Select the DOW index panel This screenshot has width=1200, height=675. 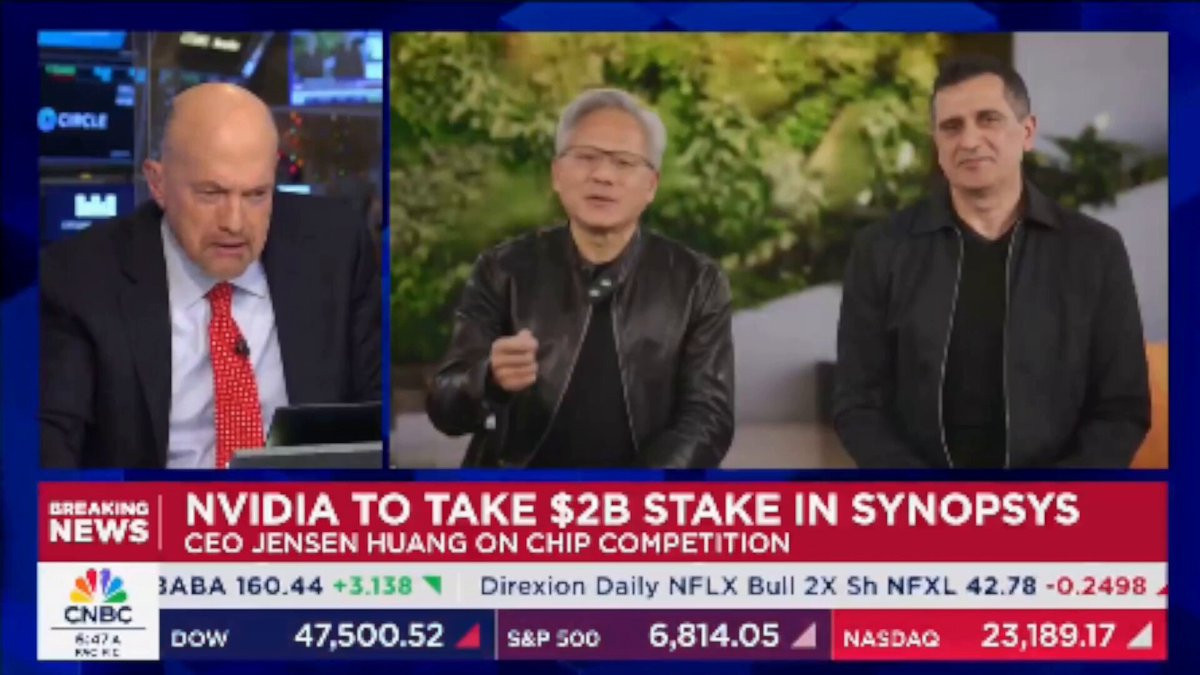click(326, 636)
